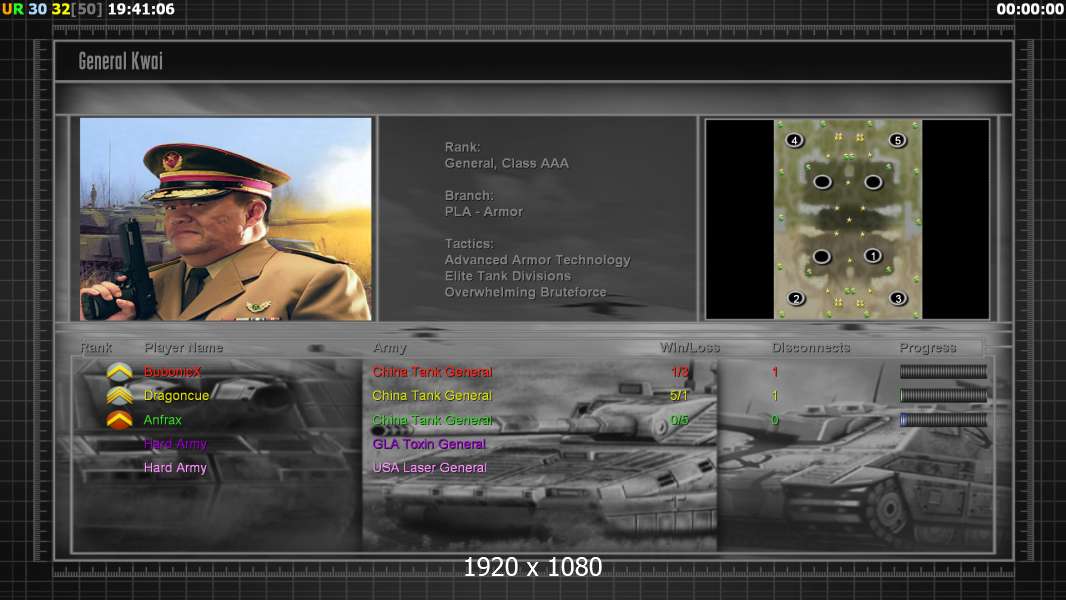Click 'Advanced Armor Technology' tactic
Viewport: 1066px width, 600px height.
(x=537, y=260)
